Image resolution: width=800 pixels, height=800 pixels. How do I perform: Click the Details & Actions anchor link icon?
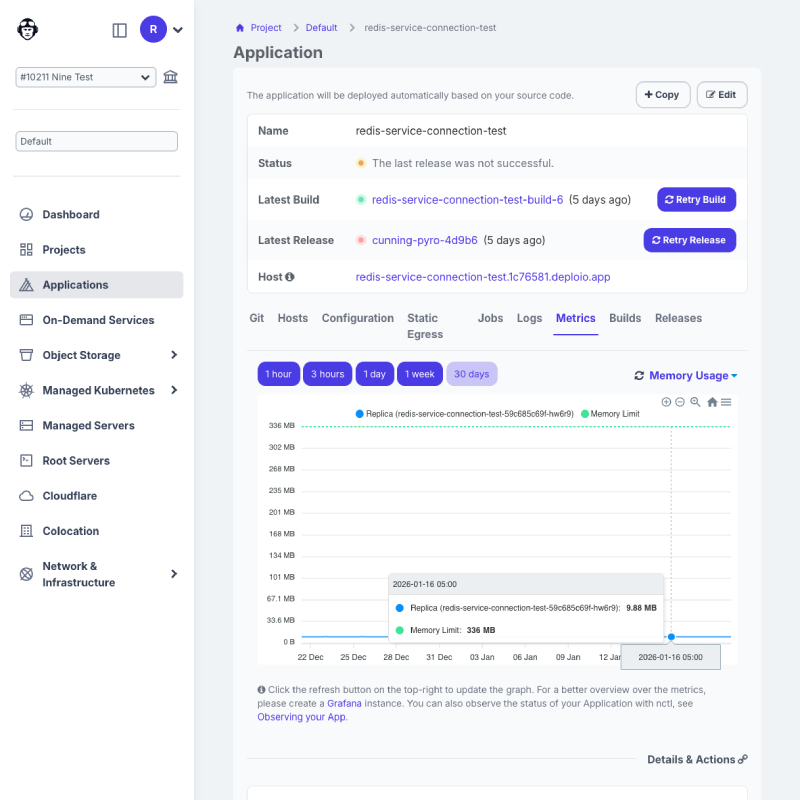coord(743,759)
